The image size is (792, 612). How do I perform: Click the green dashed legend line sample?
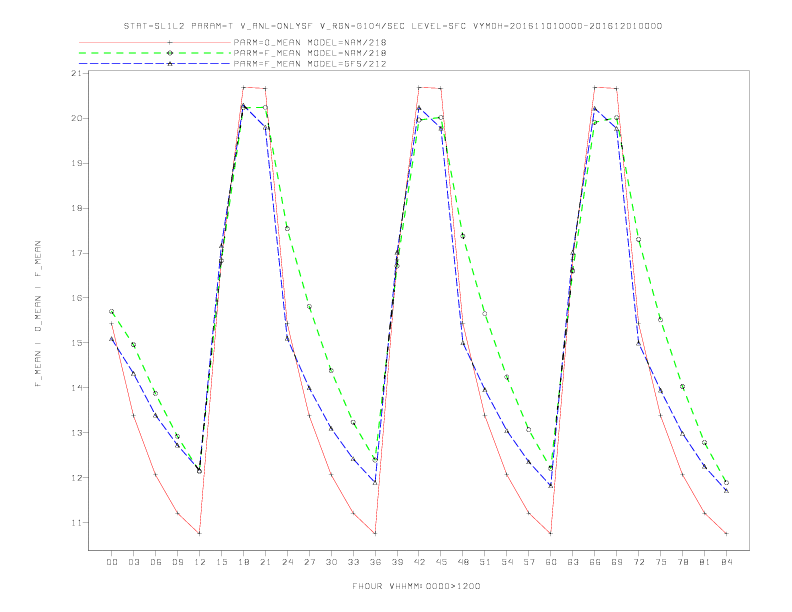(x=155, y=53)
